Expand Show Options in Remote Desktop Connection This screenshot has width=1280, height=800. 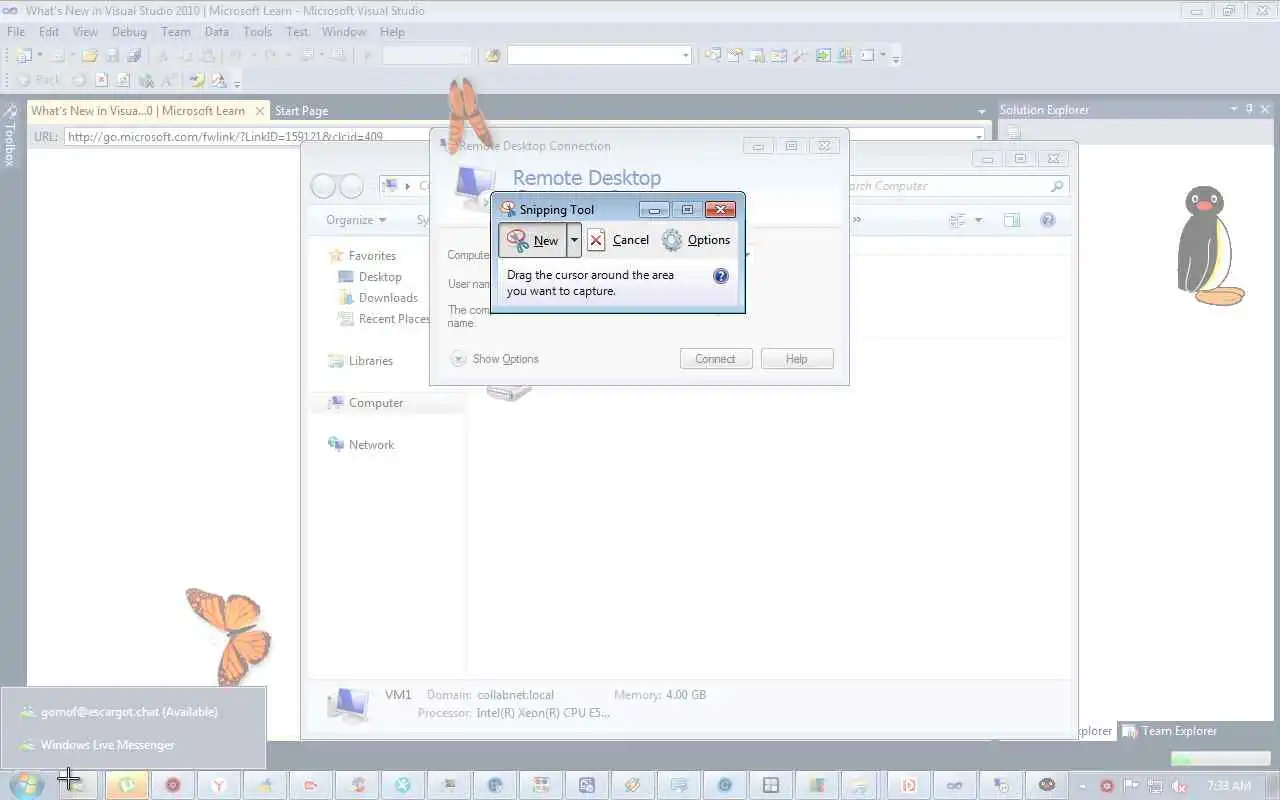[x=495, y=359]
